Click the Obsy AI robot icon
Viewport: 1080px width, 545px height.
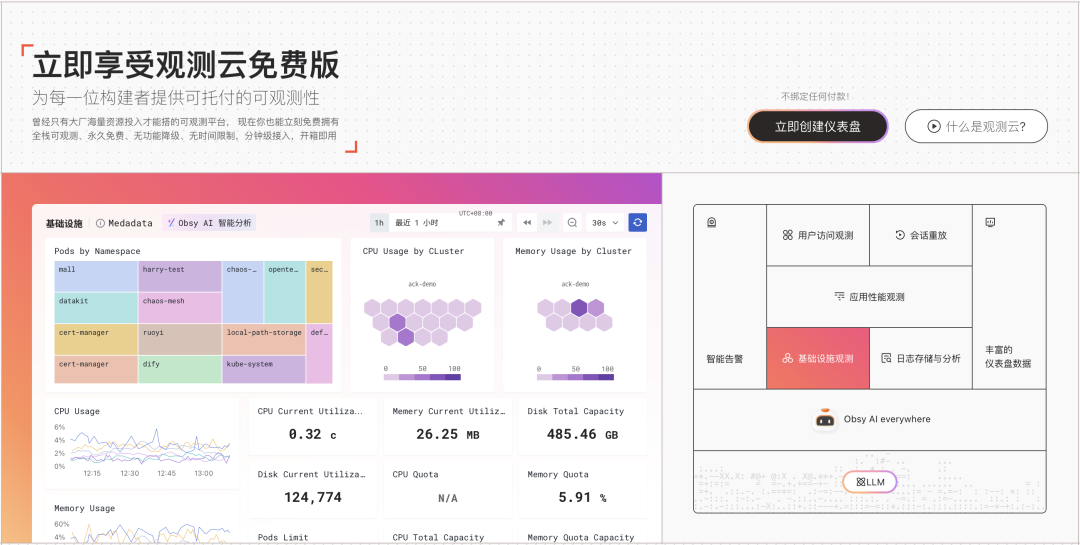pos(825,420)
